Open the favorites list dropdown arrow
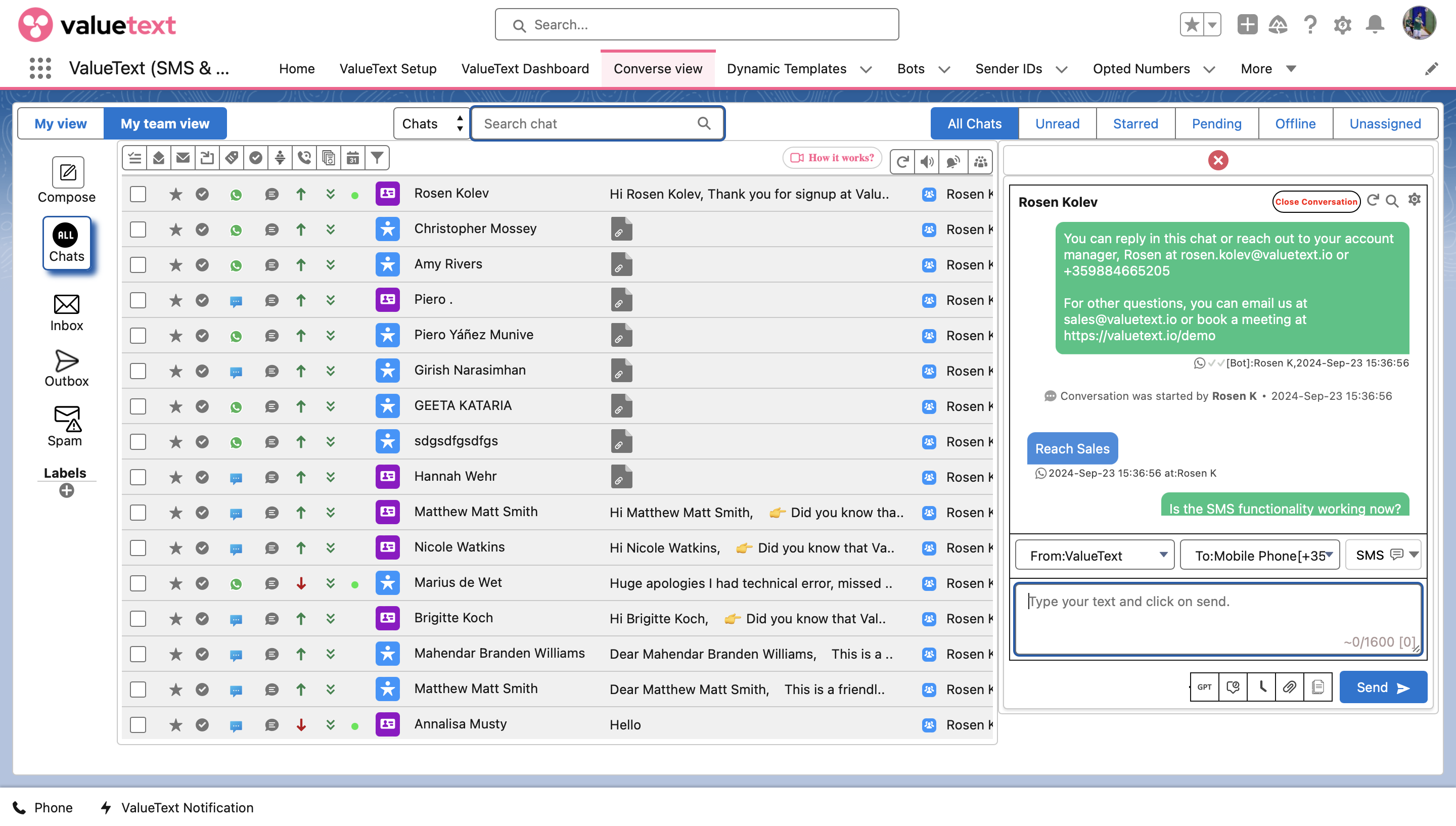Screen dimensions: 1456x826 click(x=1212, y=24)
